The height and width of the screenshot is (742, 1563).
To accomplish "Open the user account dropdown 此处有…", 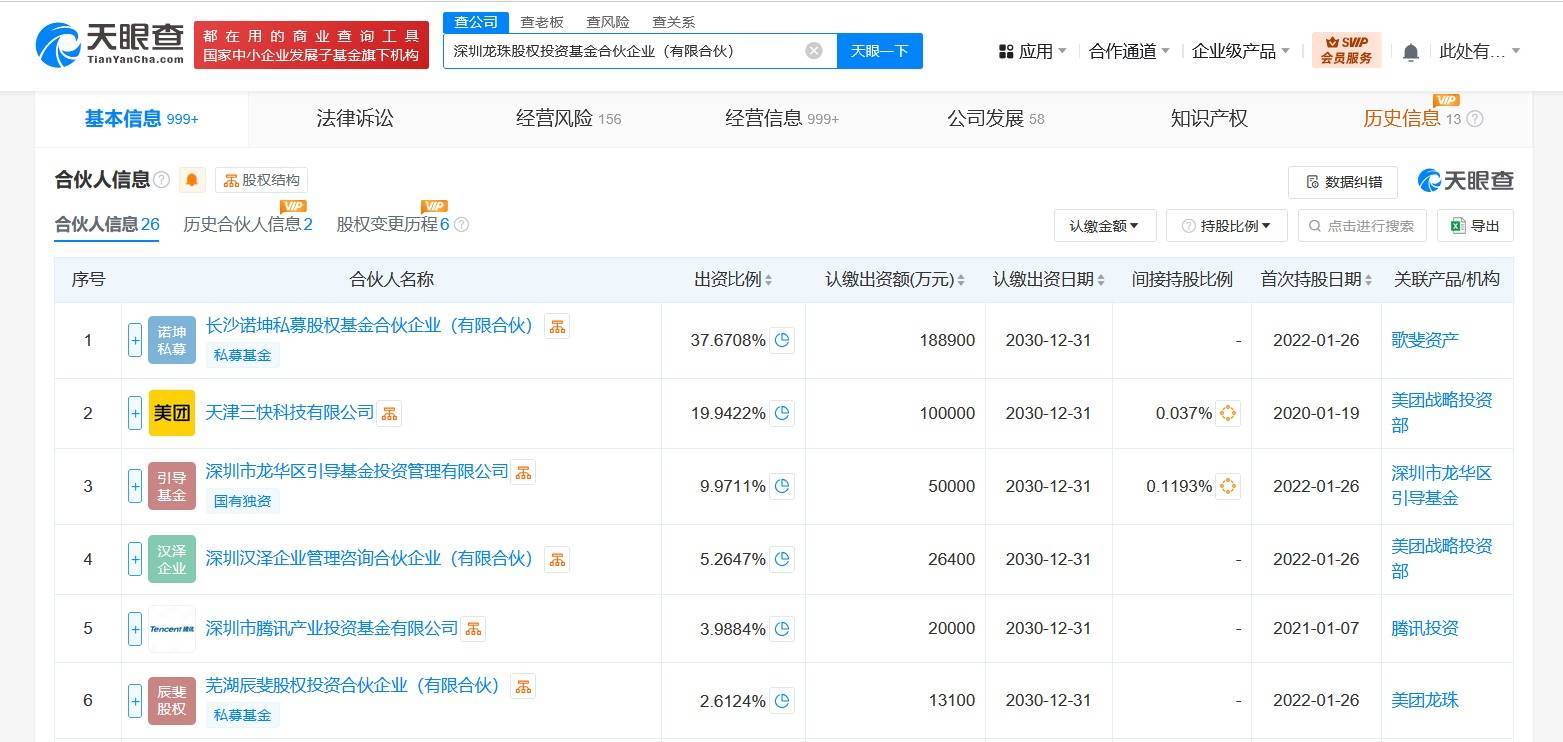I will tap(1479, 51).
